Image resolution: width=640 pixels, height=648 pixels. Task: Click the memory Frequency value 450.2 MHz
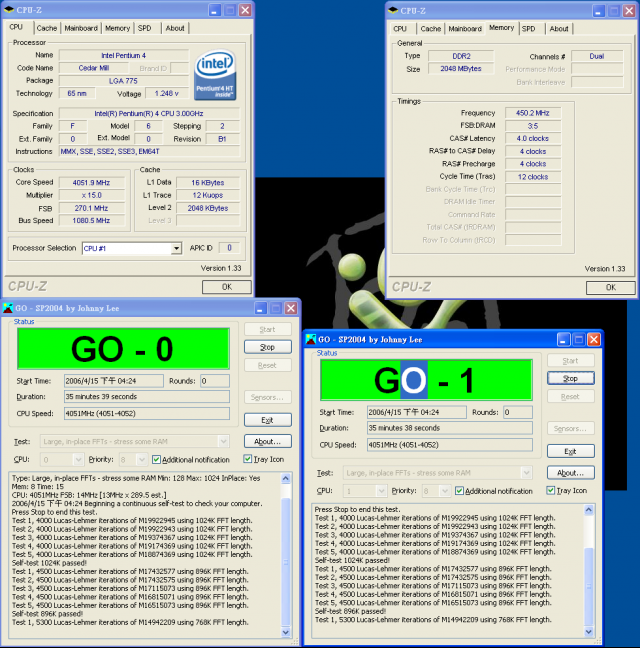click(x=533, y=113)
